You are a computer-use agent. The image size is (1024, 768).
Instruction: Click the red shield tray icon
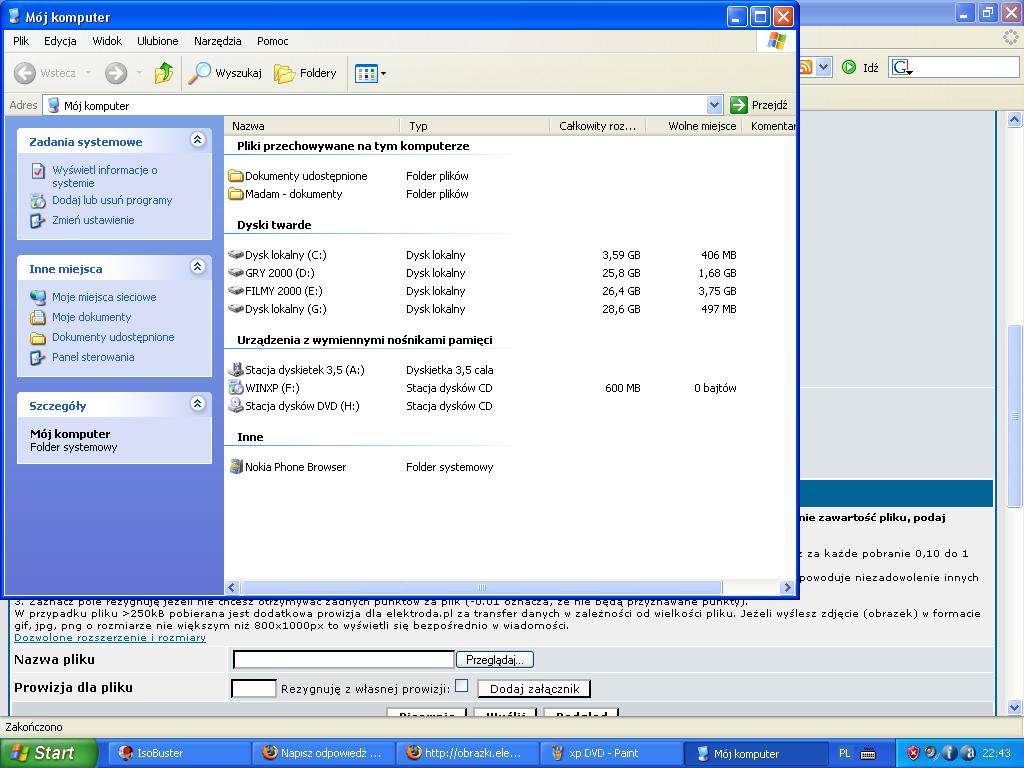click(x=914, y=753)
